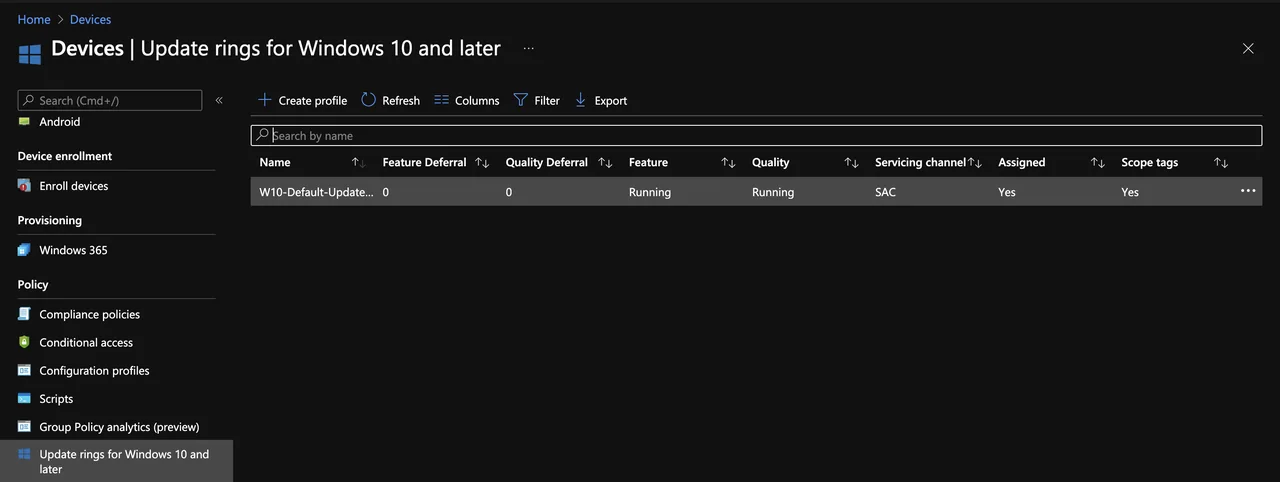
Task: Close the Update rings blade
Action: tap(1248, 48)
